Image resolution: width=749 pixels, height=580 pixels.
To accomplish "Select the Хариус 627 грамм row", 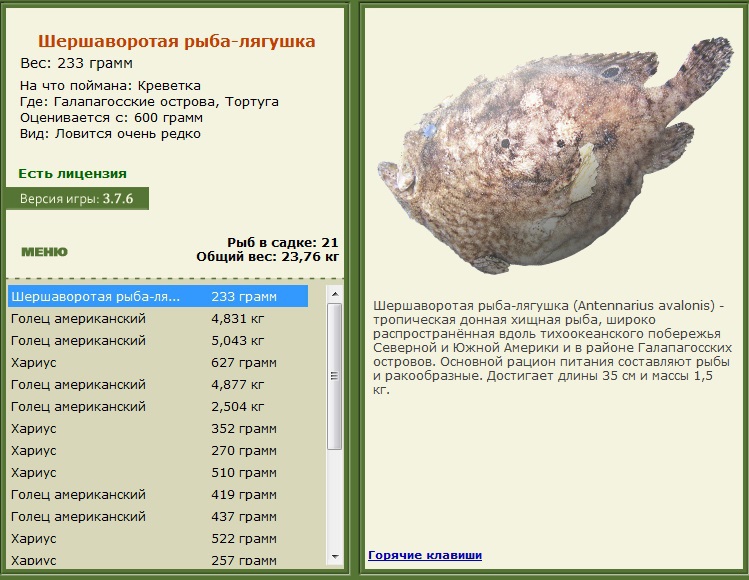I will pos(158,363).
